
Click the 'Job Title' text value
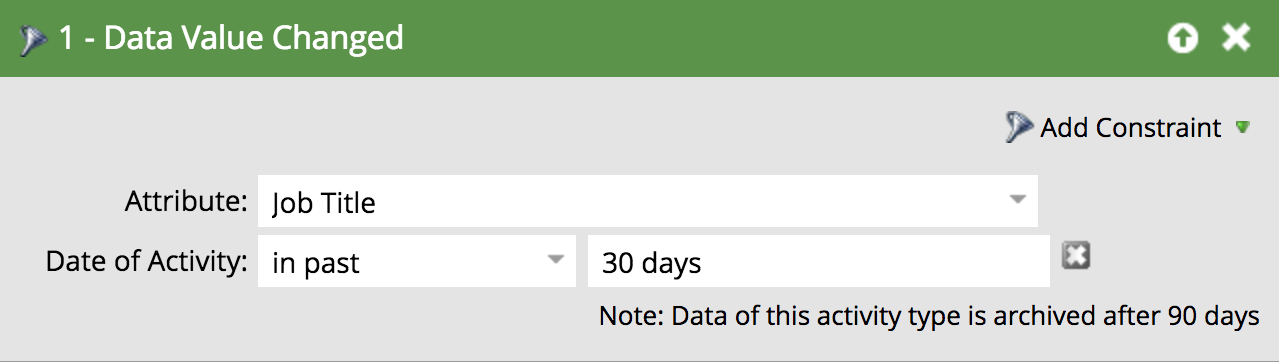click(x=323, y=204)
